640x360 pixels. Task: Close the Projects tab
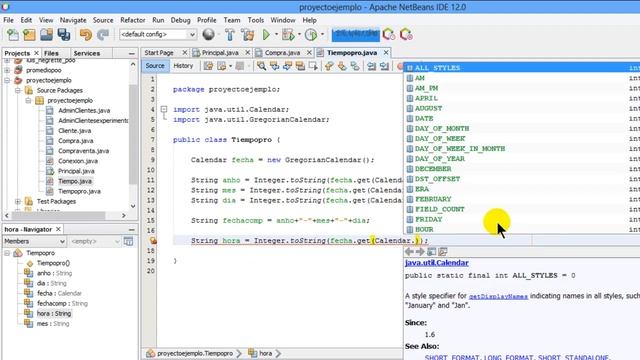click(x=36, y=53)
